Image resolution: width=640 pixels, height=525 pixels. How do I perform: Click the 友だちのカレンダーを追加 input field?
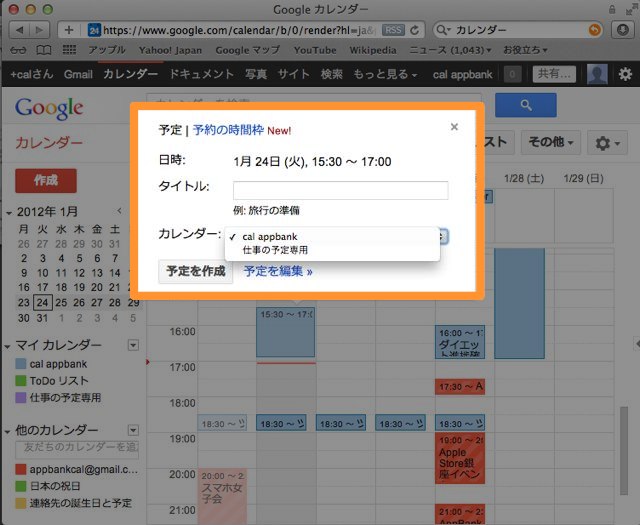[x=77, y=449]
